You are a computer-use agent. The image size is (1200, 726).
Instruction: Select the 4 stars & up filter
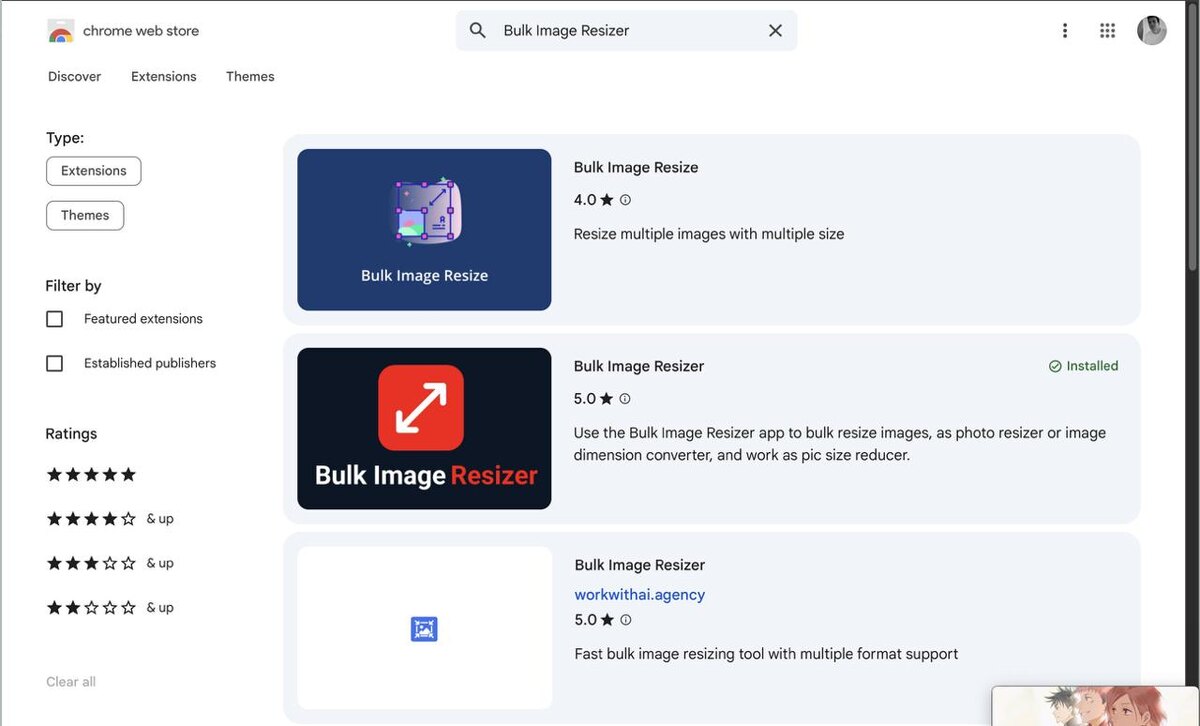tap(110, 519)
